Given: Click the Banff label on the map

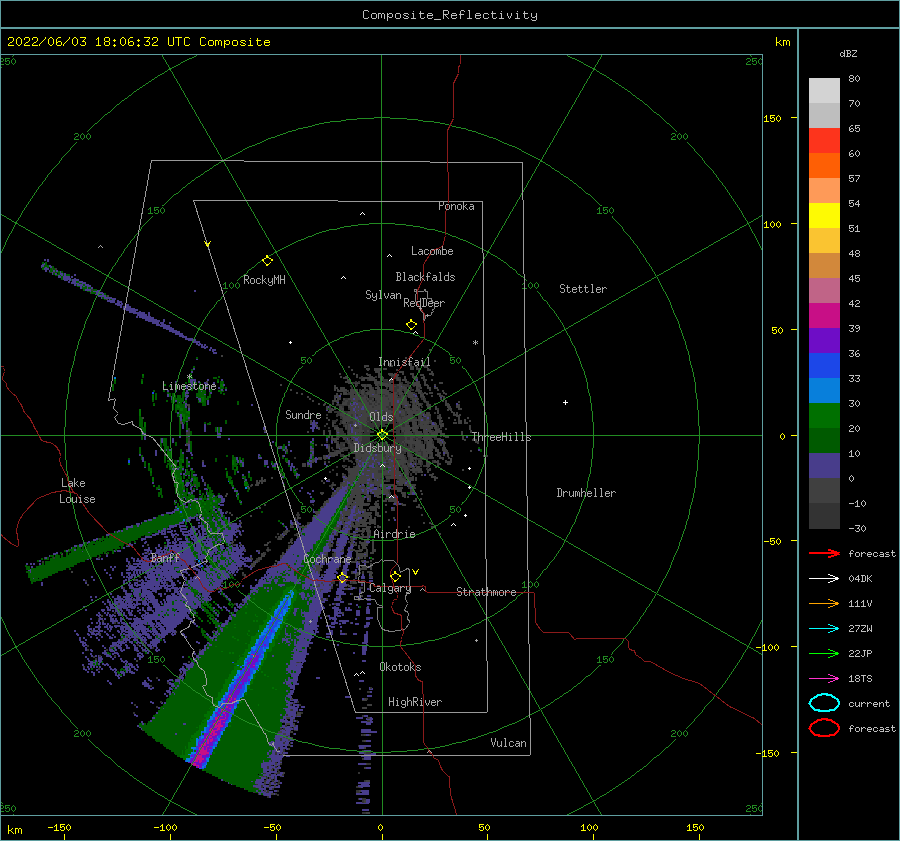Looking at the screenshot, I should coord(165,557).
